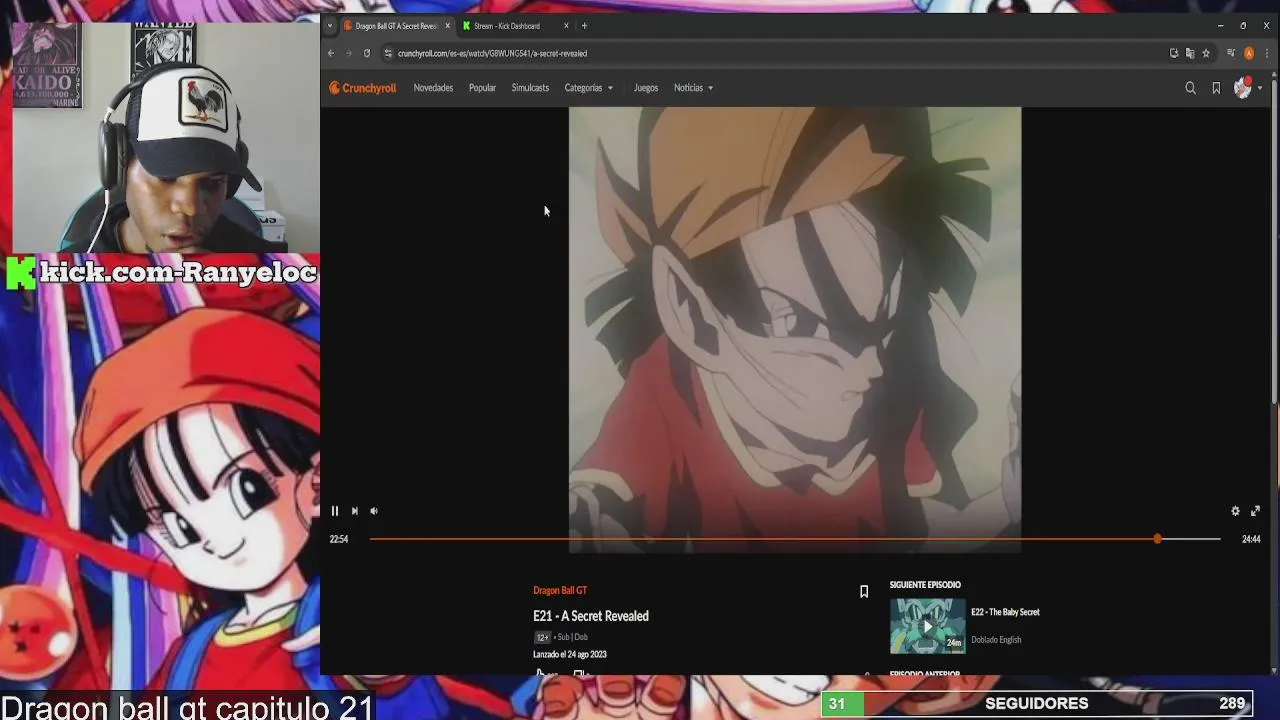Open the Chrome profile avatar
This screenshot has width=1280, height=720.
pos(1248,53)
